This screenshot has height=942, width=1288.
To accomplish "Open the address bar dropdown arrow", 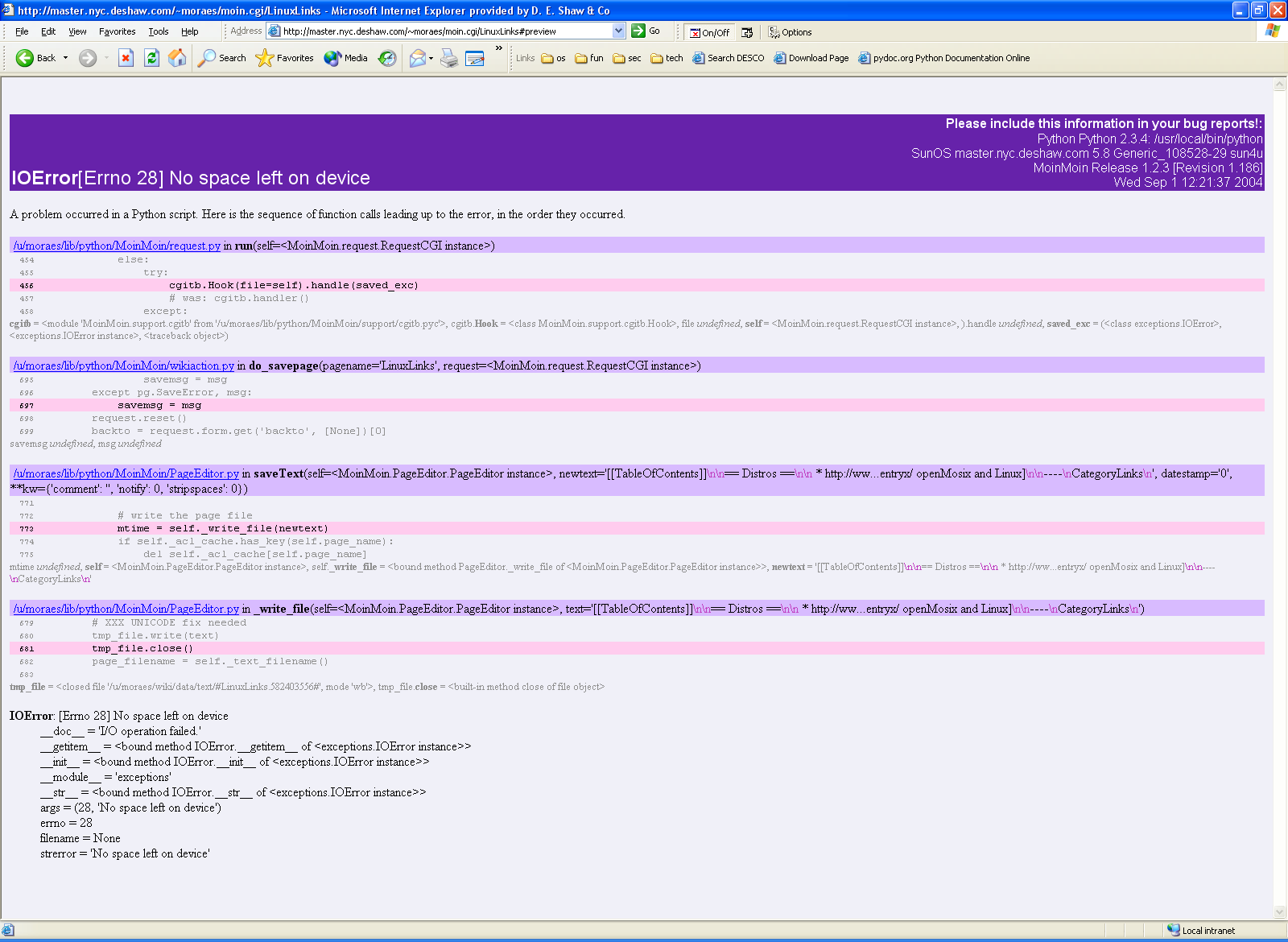I will click(618, 31).
